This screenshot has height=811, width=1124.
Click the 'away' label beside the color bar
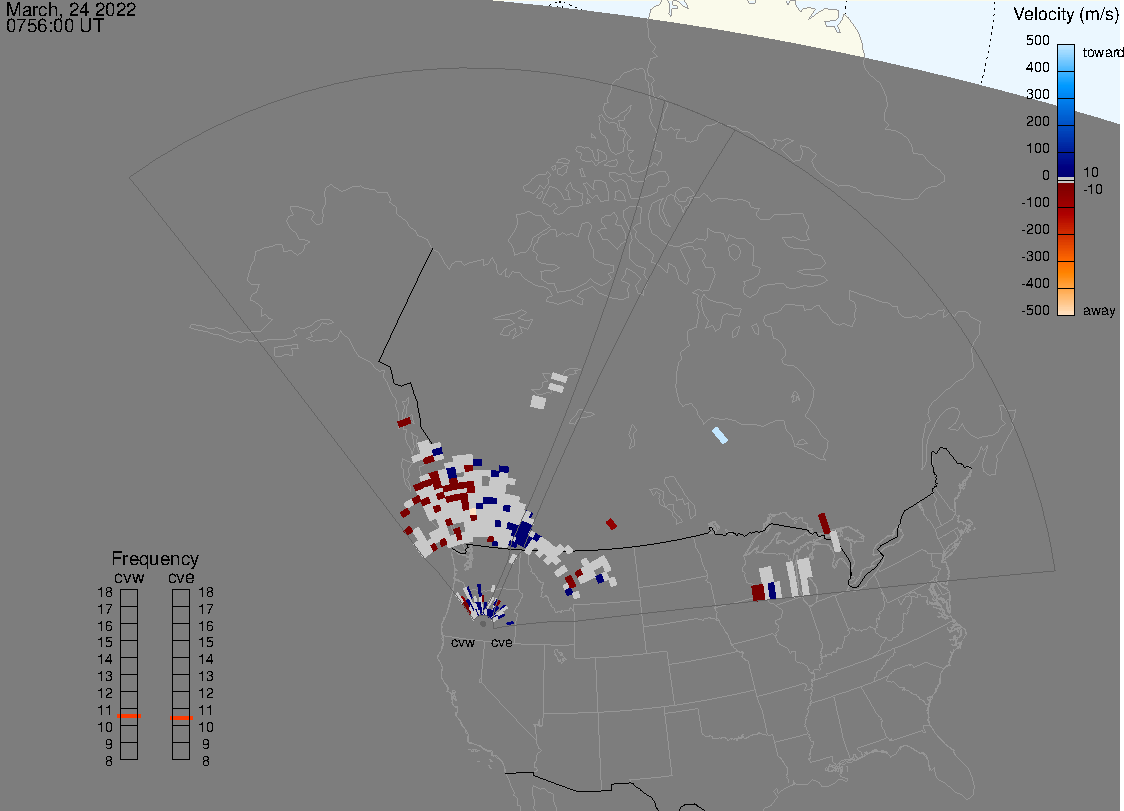click(x=1099, y=310)
